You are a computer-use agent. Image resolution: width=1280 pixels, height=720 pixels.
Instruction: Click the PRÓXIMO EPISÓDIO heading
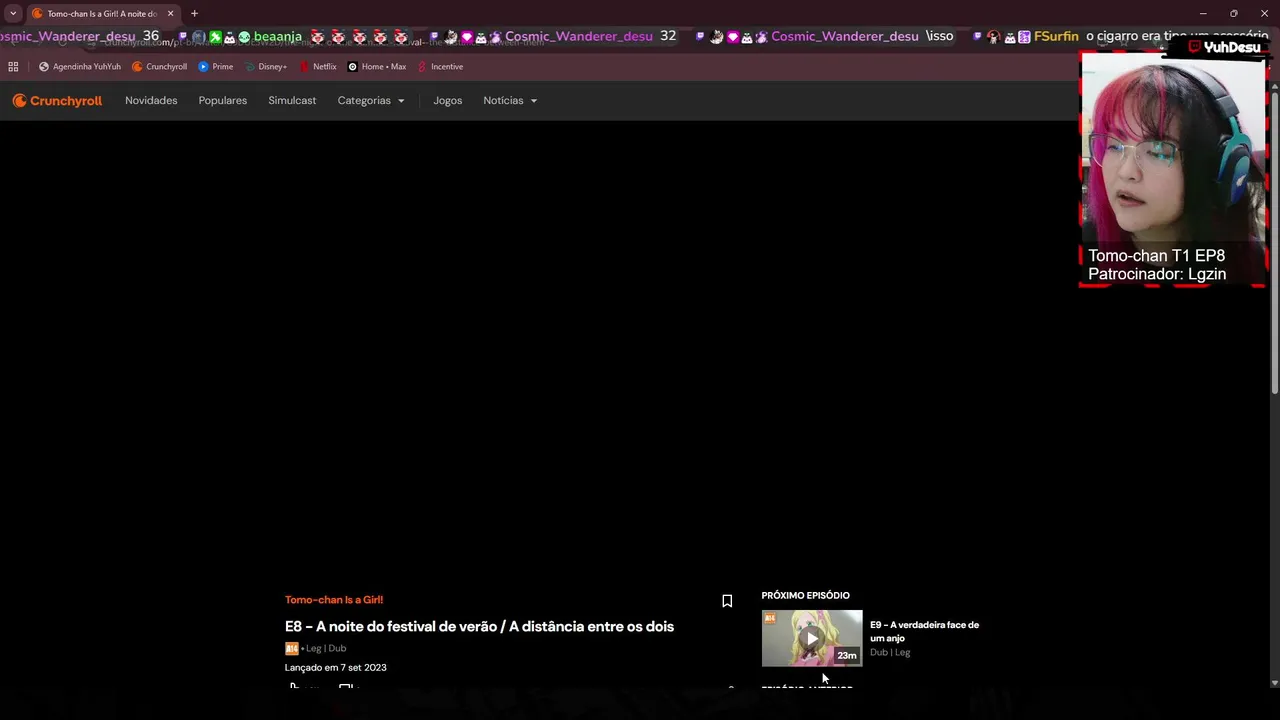[805, 596]
